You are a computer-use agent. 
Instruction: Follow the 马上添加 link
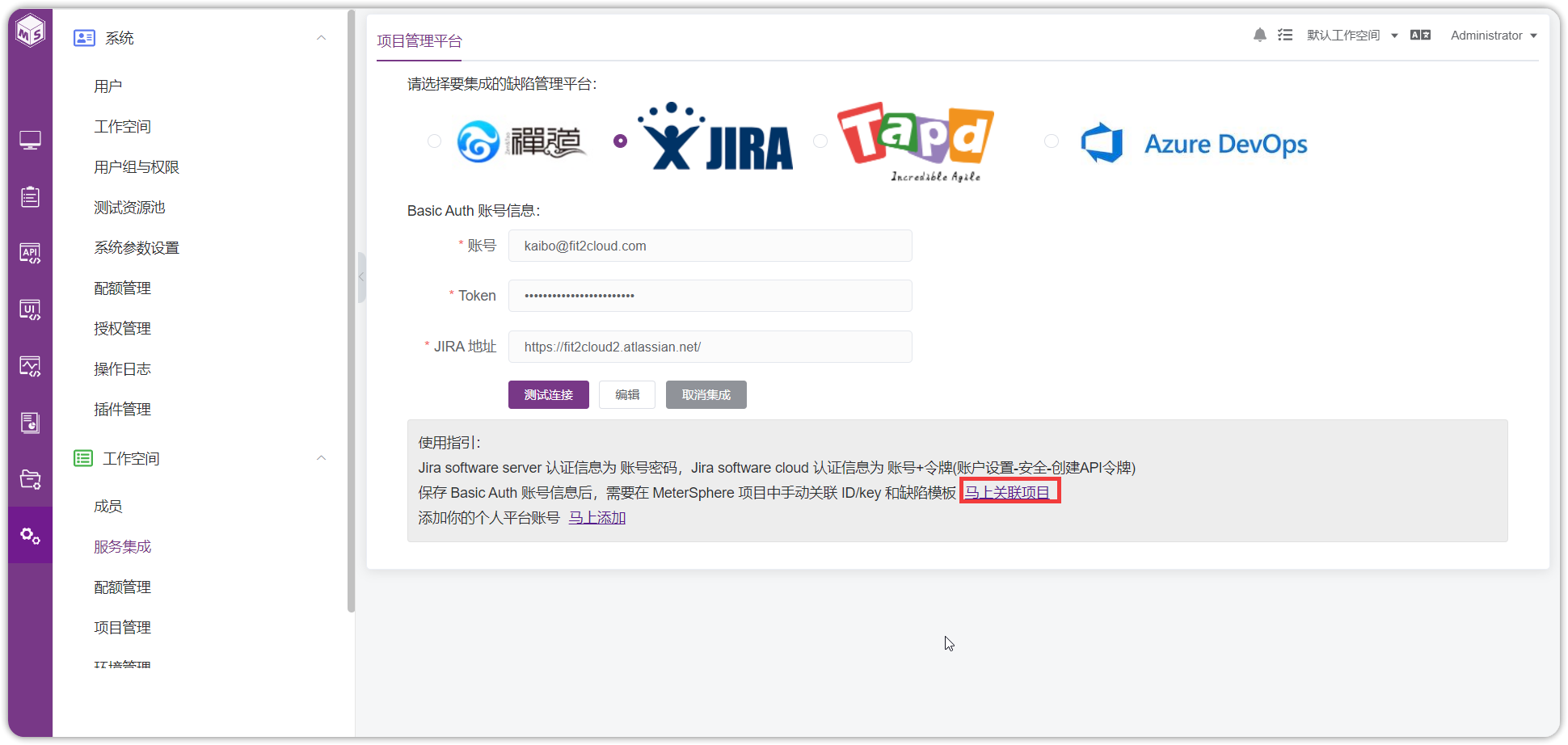coord(597,517)
